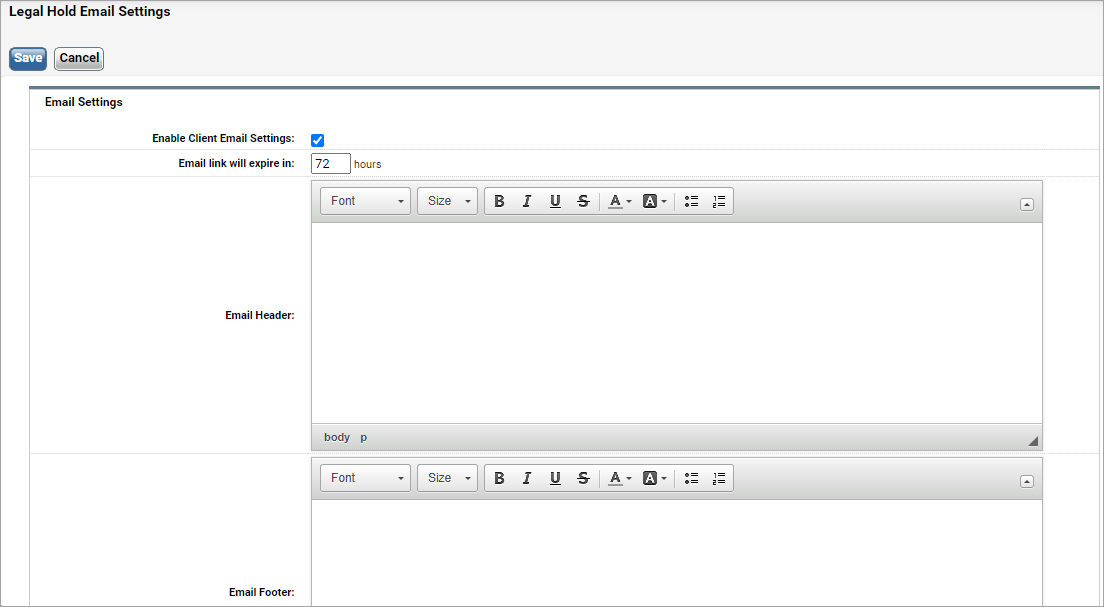Apply underline in Email Footer editor
Viewport: 1104px width, 607px height.
(555, 478)
